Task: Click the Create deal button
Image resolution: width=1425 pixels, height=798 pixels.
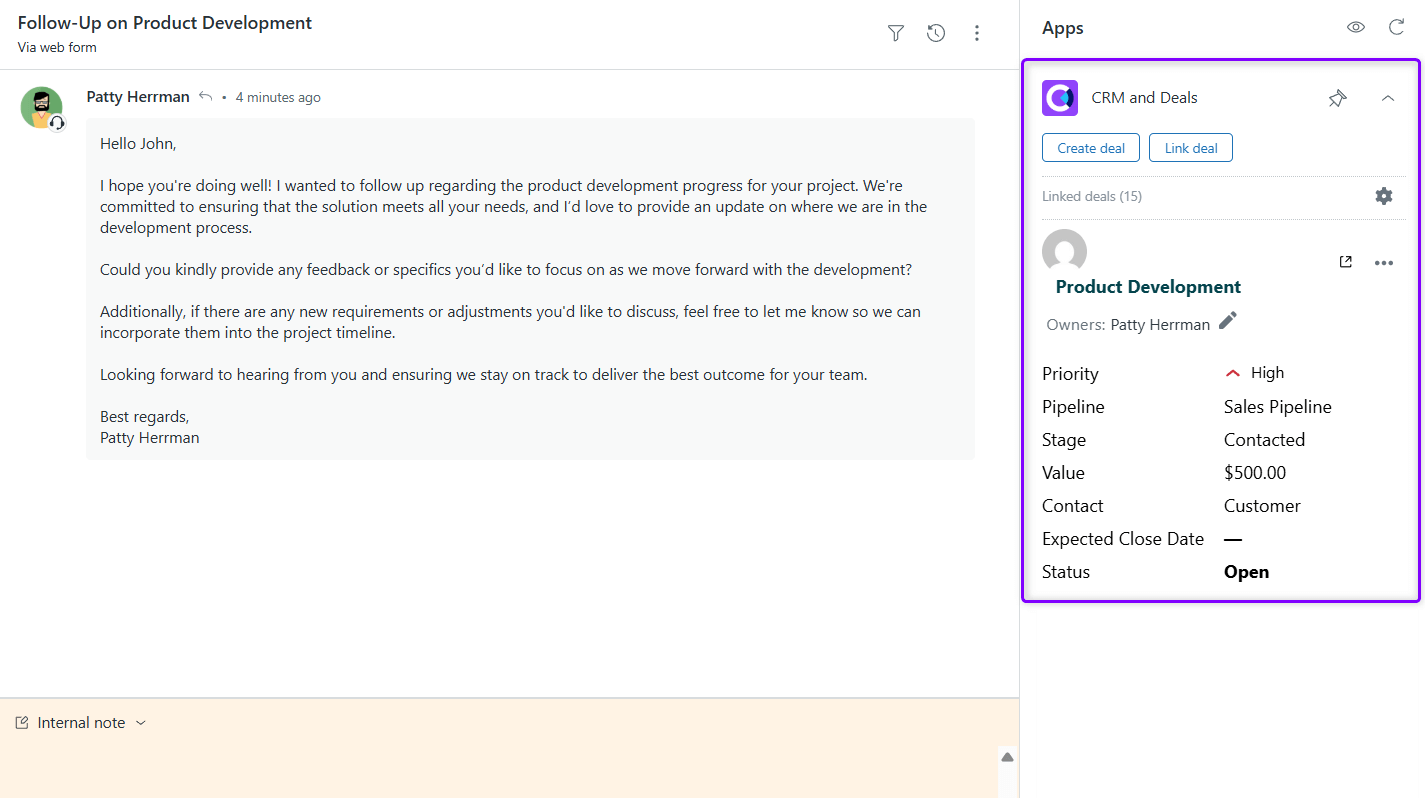Action: click(1090, 148)
